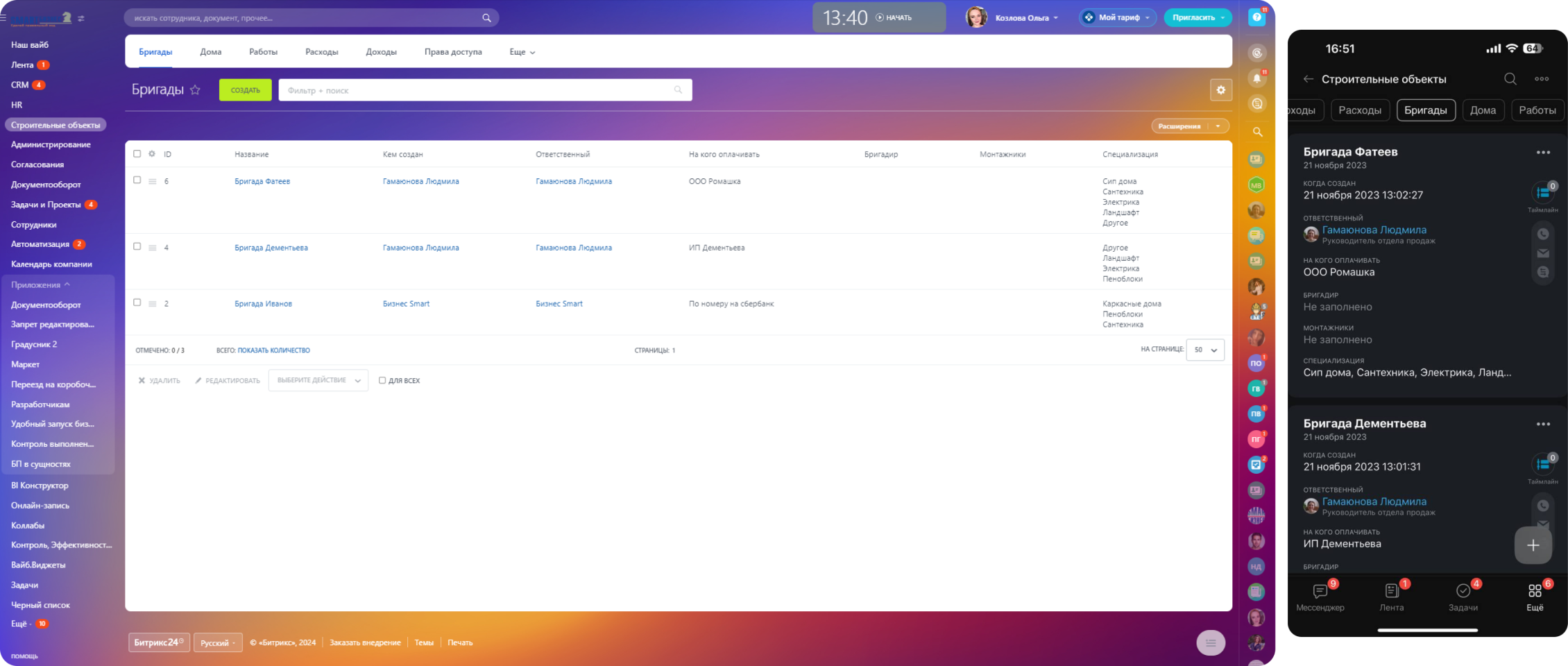Click the magnifier in the filter field
The height and width of the screenshot is (666, 1568).
[678, 89]
